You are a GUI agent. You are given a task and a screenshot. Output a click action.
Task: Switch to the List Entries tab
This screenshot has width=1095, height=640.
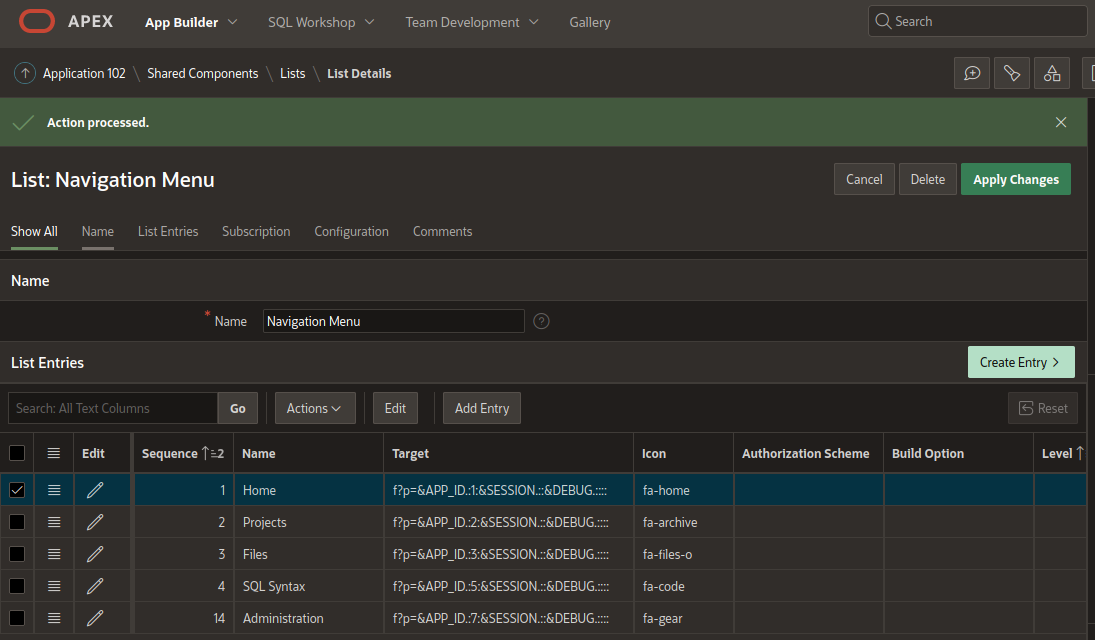168,231
